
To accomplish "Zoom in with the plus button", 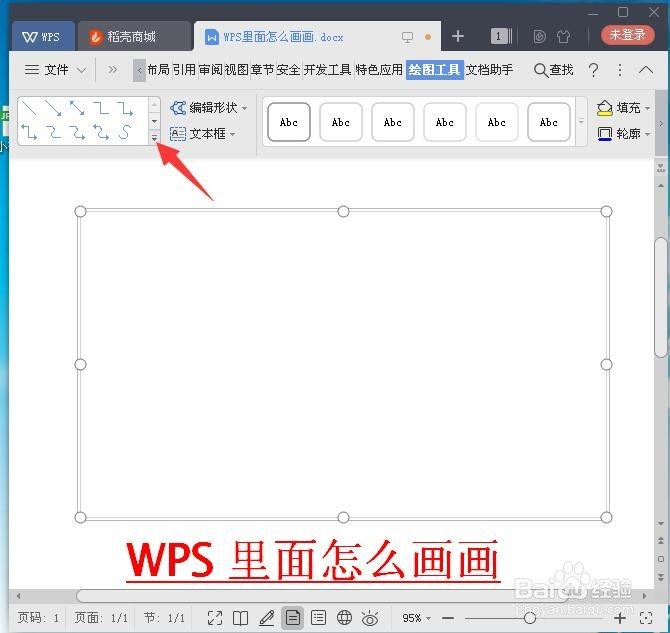I will pos(620,618).
